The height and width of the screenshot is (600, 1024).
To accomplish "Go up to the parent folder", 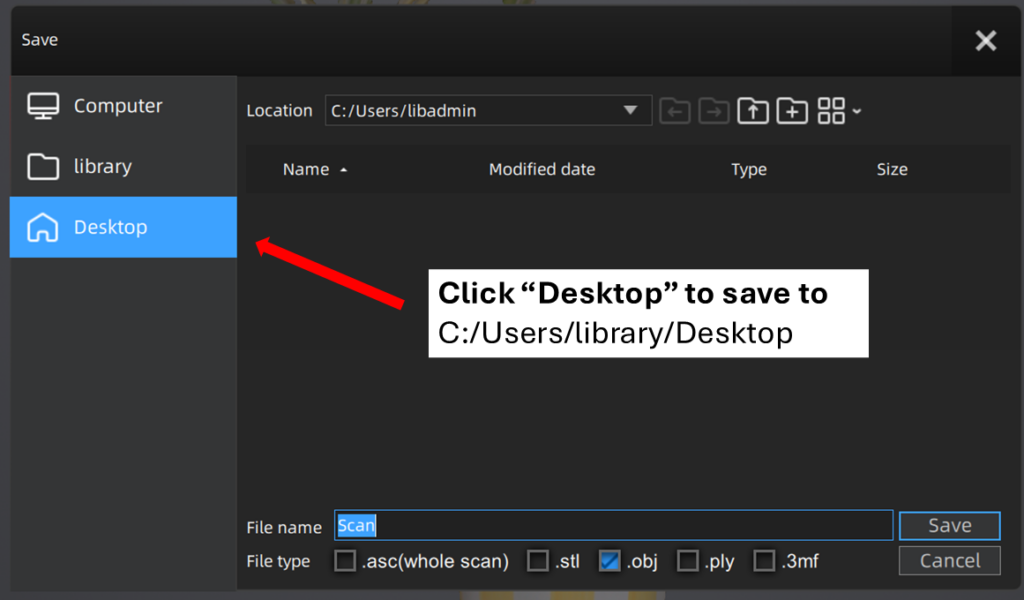I will [753, 111].
